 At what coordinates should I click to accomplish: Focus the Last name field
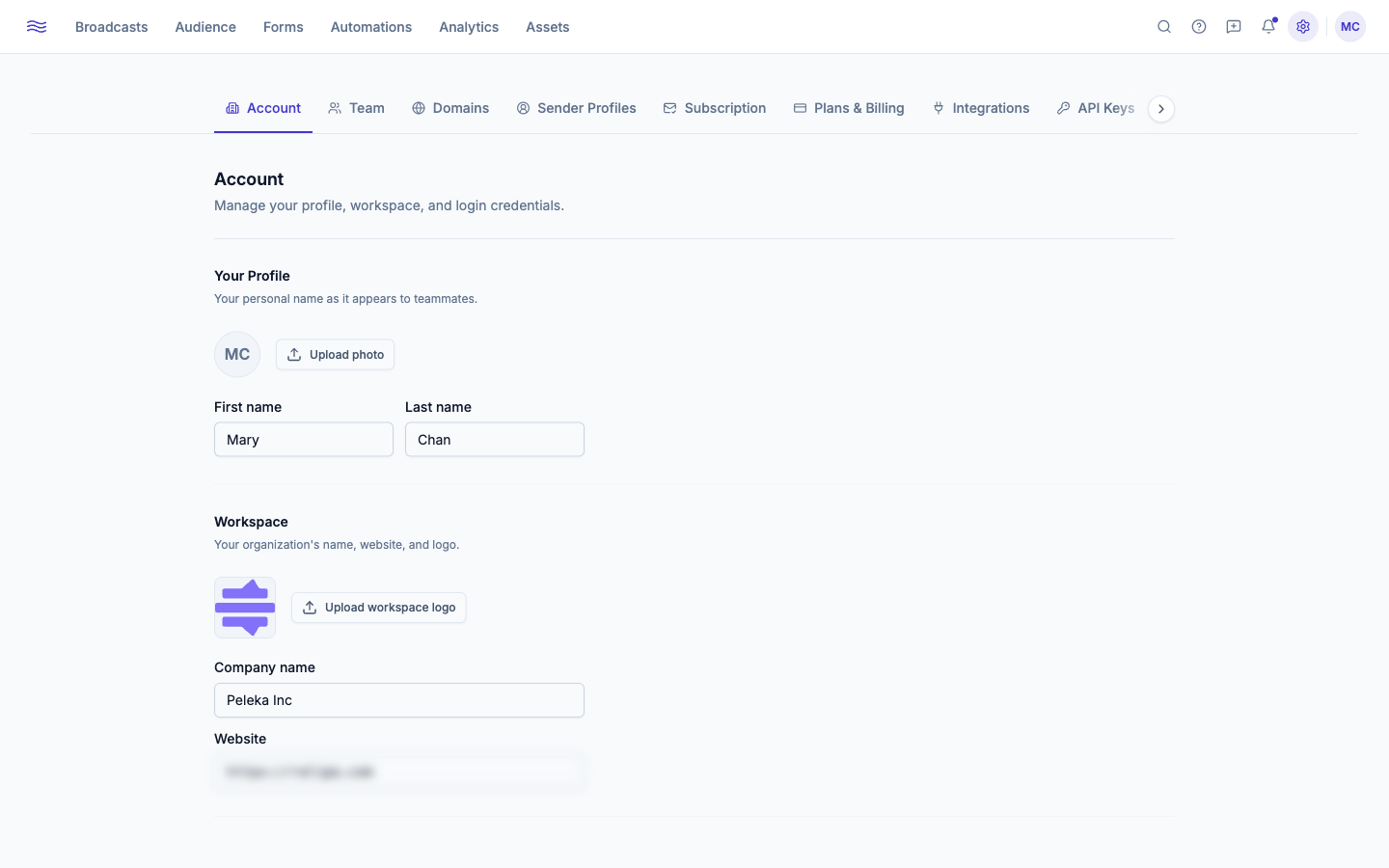495,440
